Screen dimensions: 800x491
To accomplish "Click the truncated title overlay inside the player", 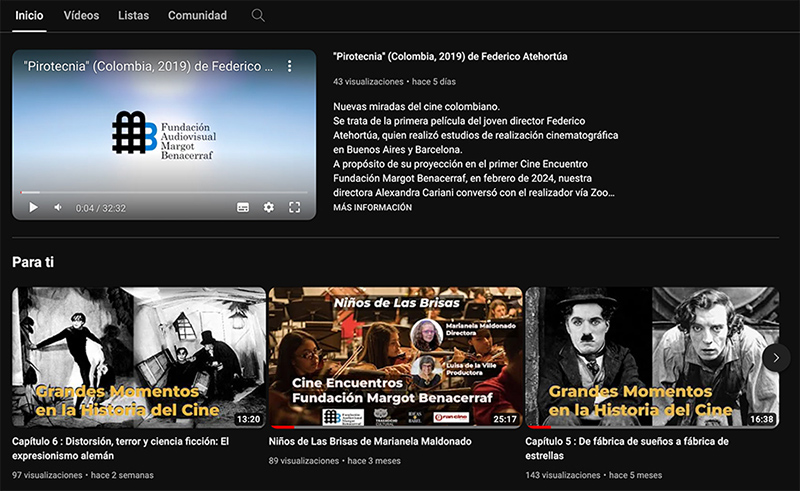I will pos(148,66).
